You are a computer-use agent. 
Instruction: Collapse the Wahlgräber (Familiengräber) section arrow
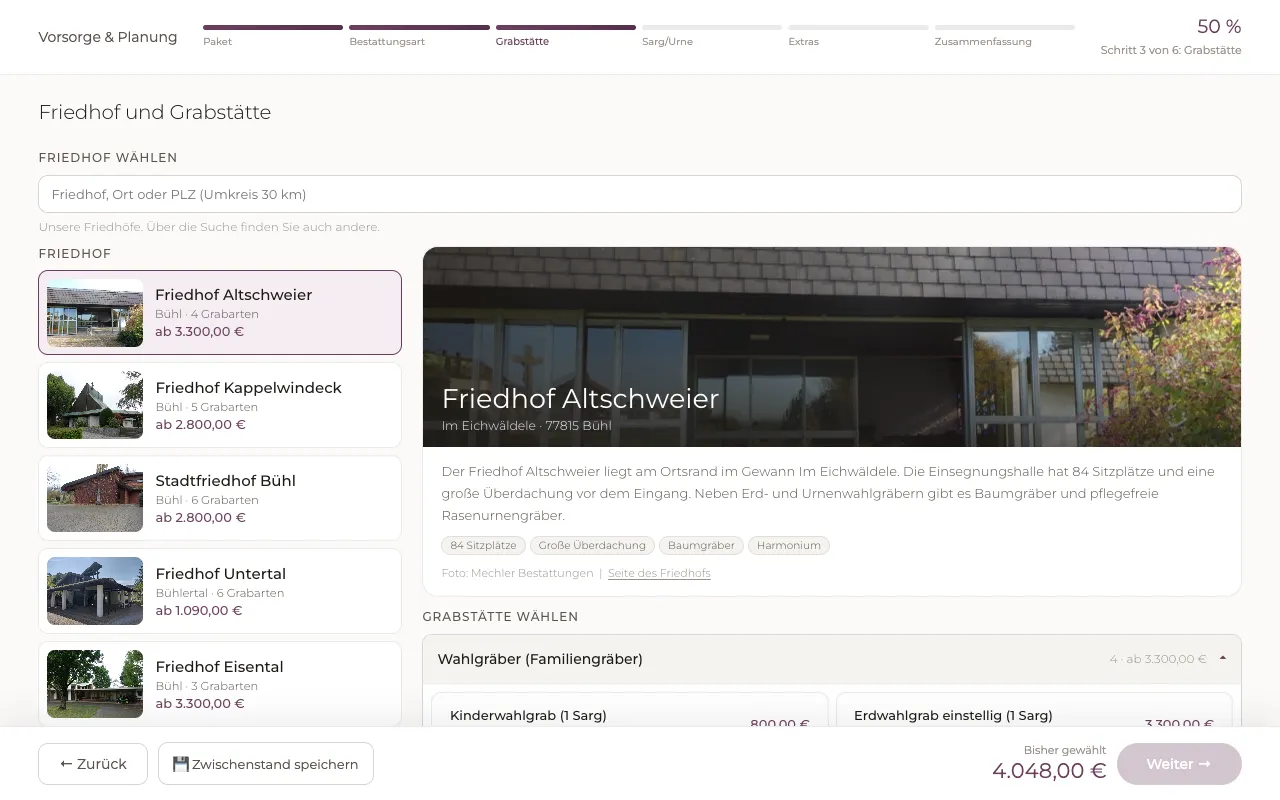point(1223,659)
